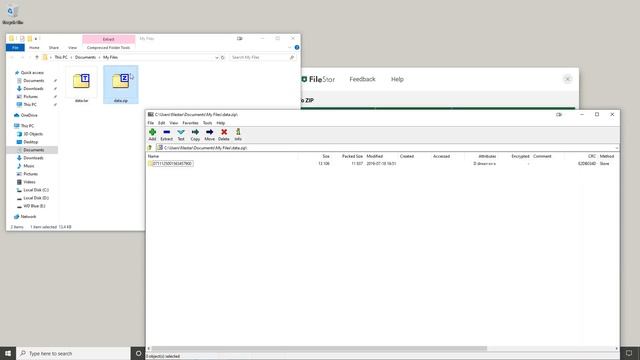
Task: Open the Favorites menu in 7-Zip
Action: 190,123
